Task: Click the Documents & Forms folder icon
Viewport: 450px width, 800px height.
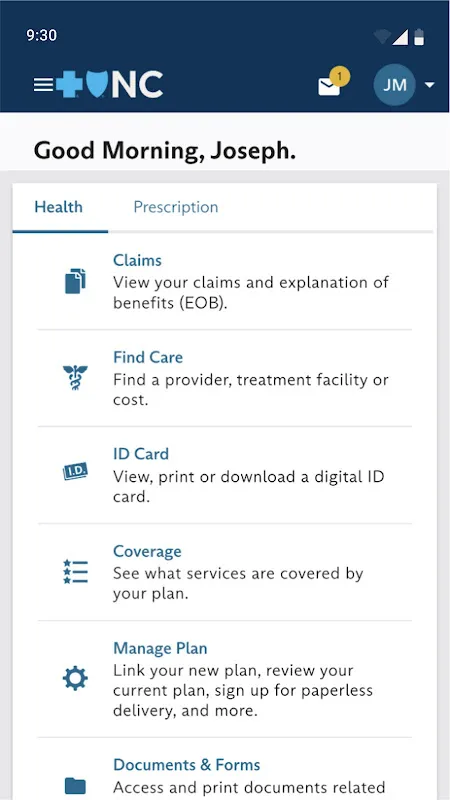Action: click(76, 786)
